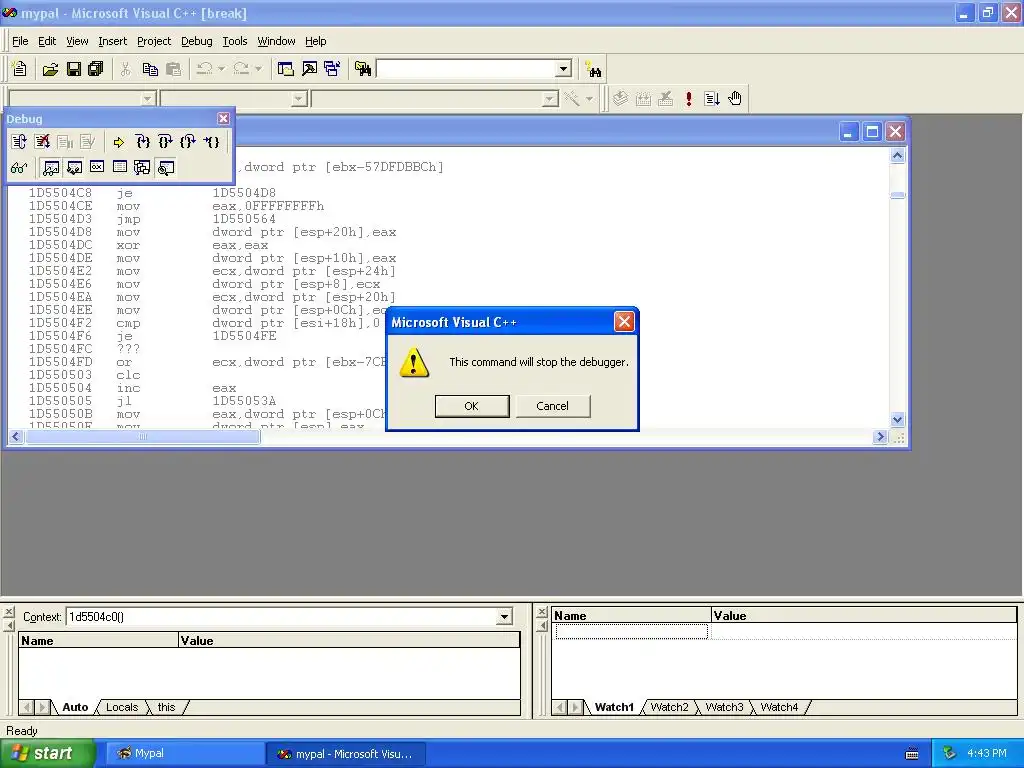Click the keyboard icon in the system tray
Screen dimensions: 1024x768
[x=912, y=754]
